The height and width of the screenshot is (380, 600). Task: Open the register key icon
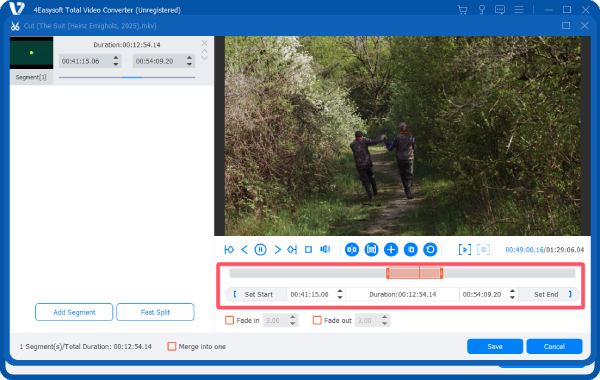482,10
